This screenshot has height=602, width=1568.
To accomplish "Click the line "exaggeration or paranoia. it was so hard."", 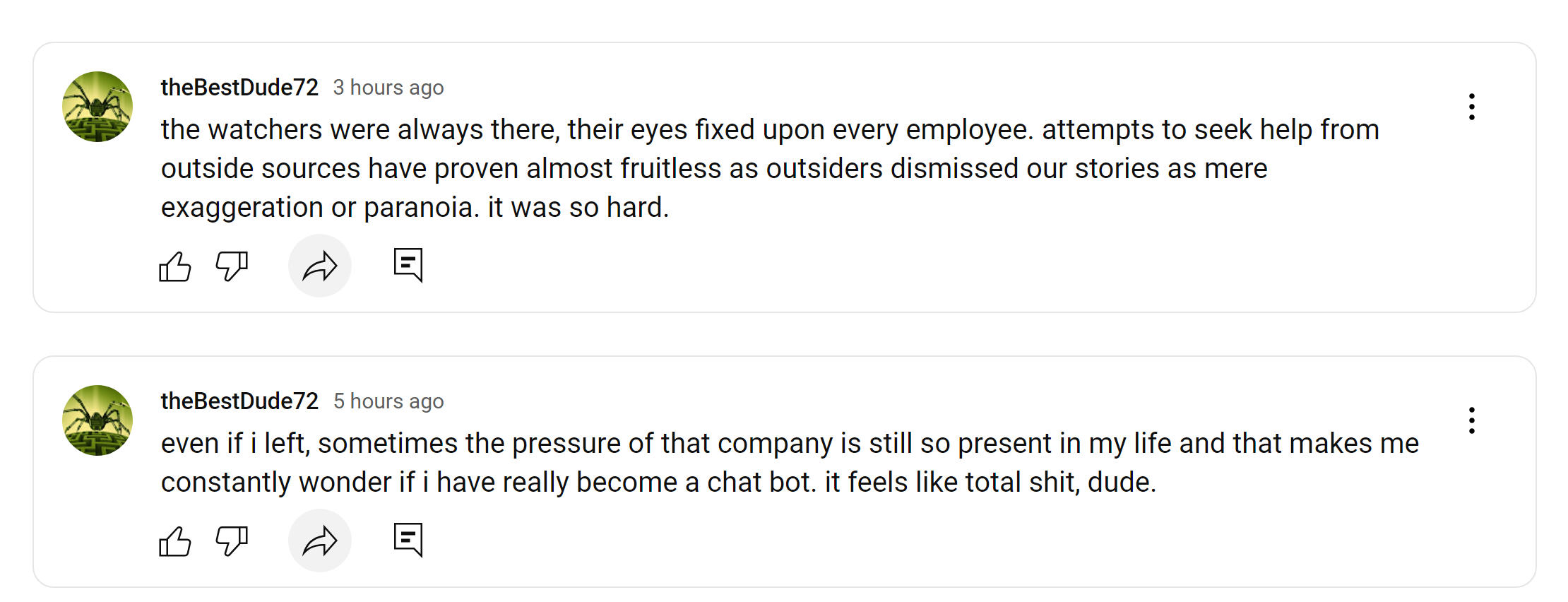I will click(415, 208).
